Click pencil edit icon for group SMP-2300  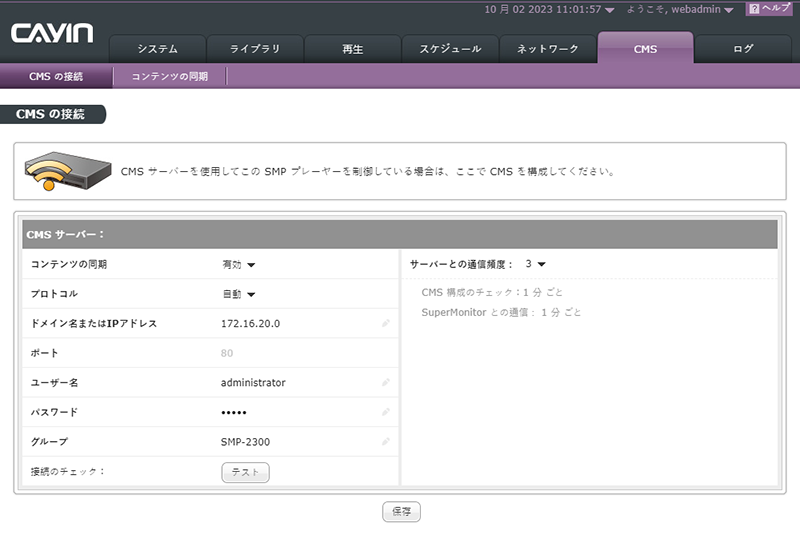pyautogui.click(x=386, y=442)
